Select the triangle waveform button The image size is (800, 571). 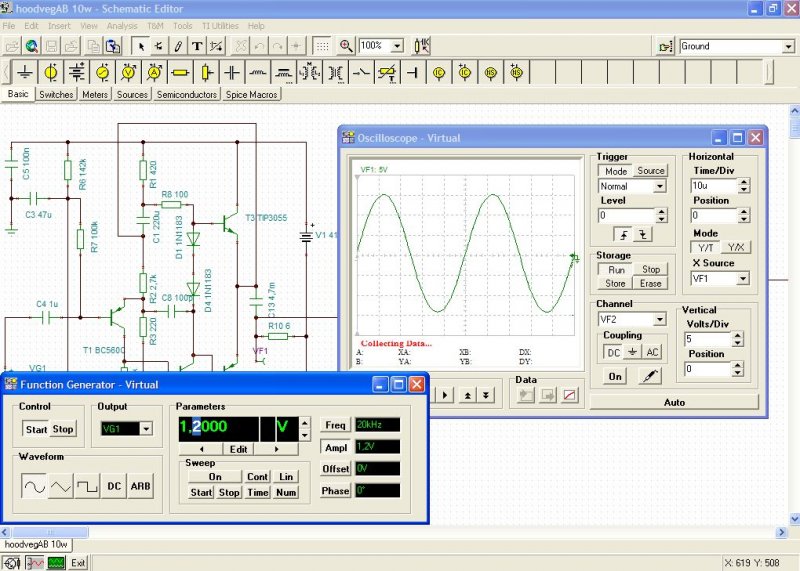(x=61, y=486)
